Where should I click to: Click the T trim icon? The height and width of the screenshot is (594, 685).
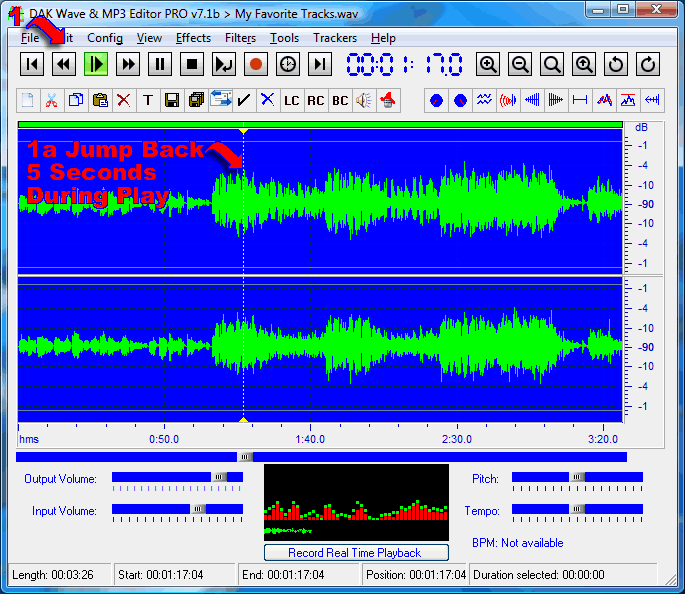[x=148, y=100]
